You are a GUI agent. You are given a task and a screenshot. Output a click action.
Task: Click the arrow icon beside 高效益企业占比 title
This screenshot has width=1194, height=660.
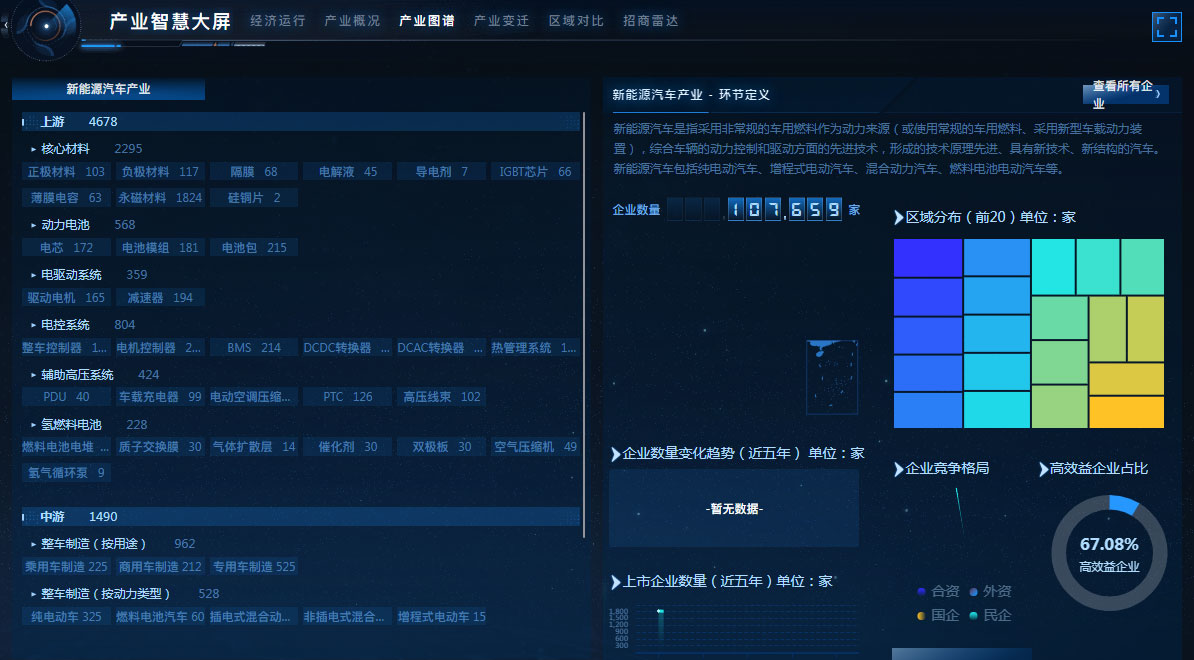1043,468
